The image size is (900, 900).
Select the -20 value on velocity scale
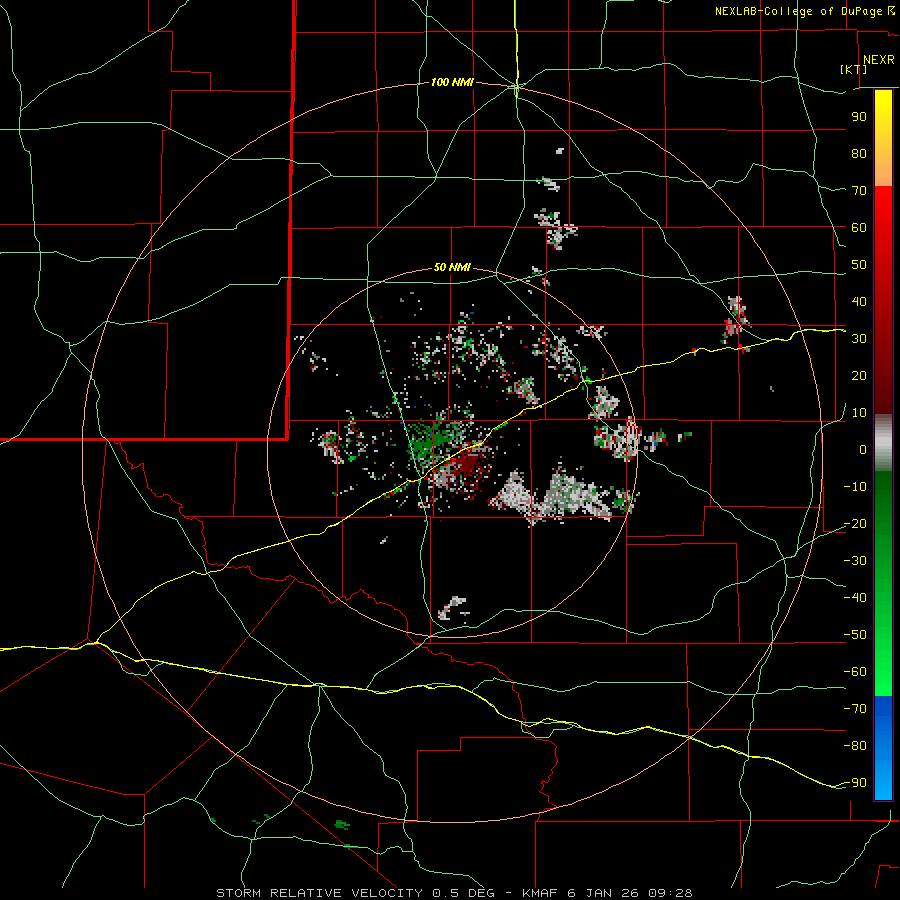(x=855, y=524)
